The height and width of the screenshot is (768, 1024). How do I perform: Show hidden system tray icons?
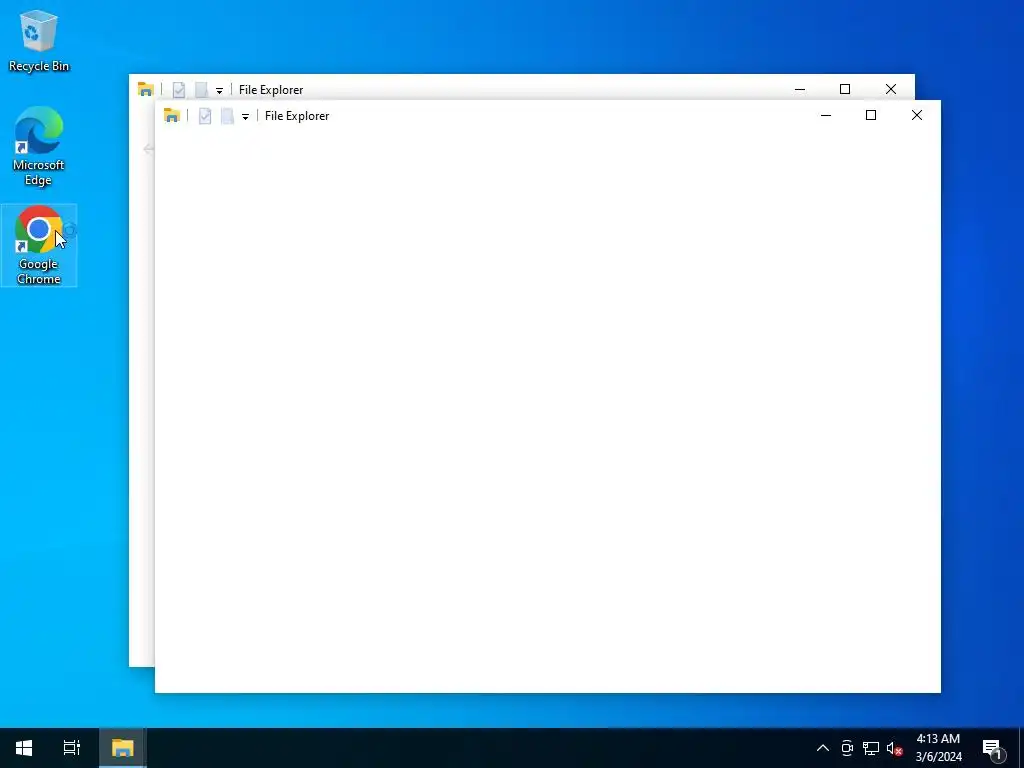(823, 748)
